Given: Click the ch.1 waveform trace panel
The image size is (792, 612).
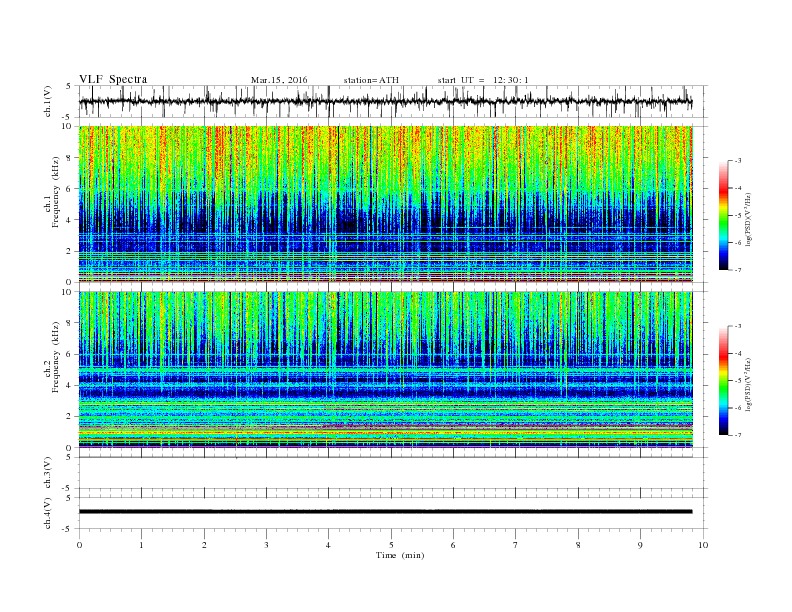Looking at the screenshot, I should click(392, 101).
